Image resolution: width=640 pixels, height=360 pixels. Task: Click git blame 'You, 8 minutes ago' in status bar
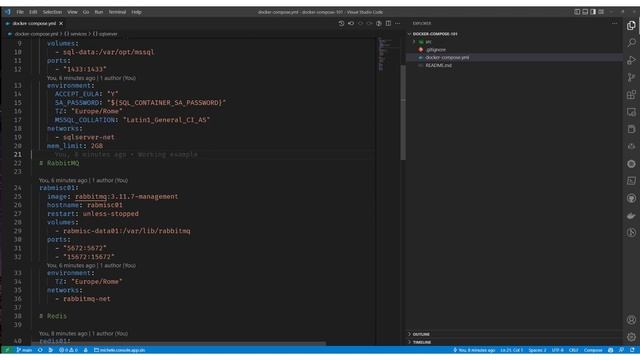pos(474,350)
